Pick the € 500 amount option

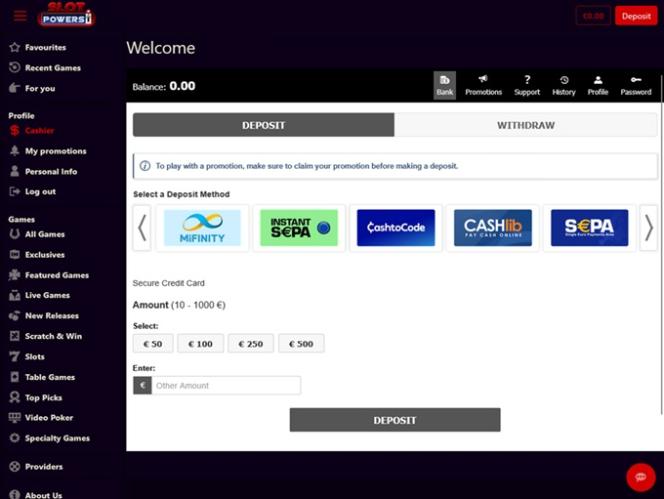[x=301, y=344]
